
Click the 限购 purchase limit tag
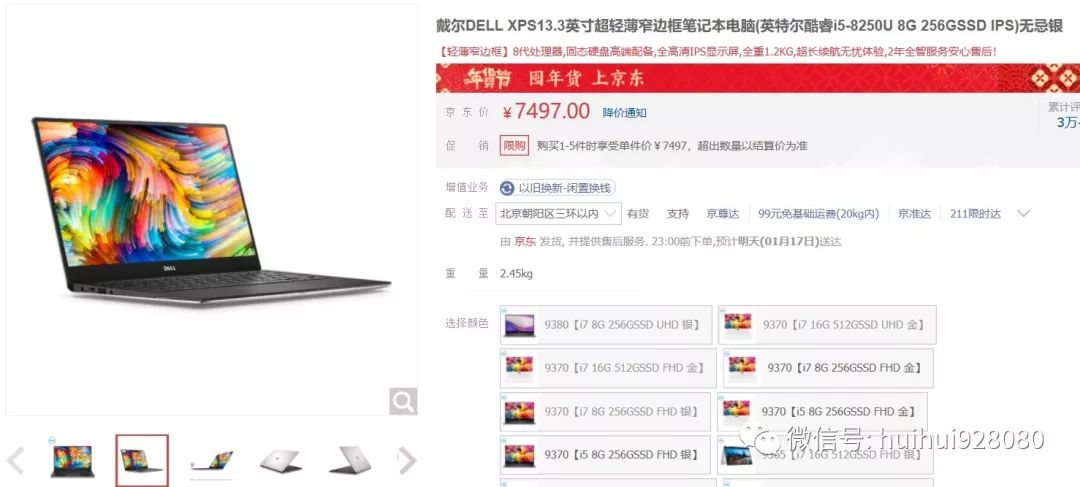pyautogui.click(x=514, y=145)
